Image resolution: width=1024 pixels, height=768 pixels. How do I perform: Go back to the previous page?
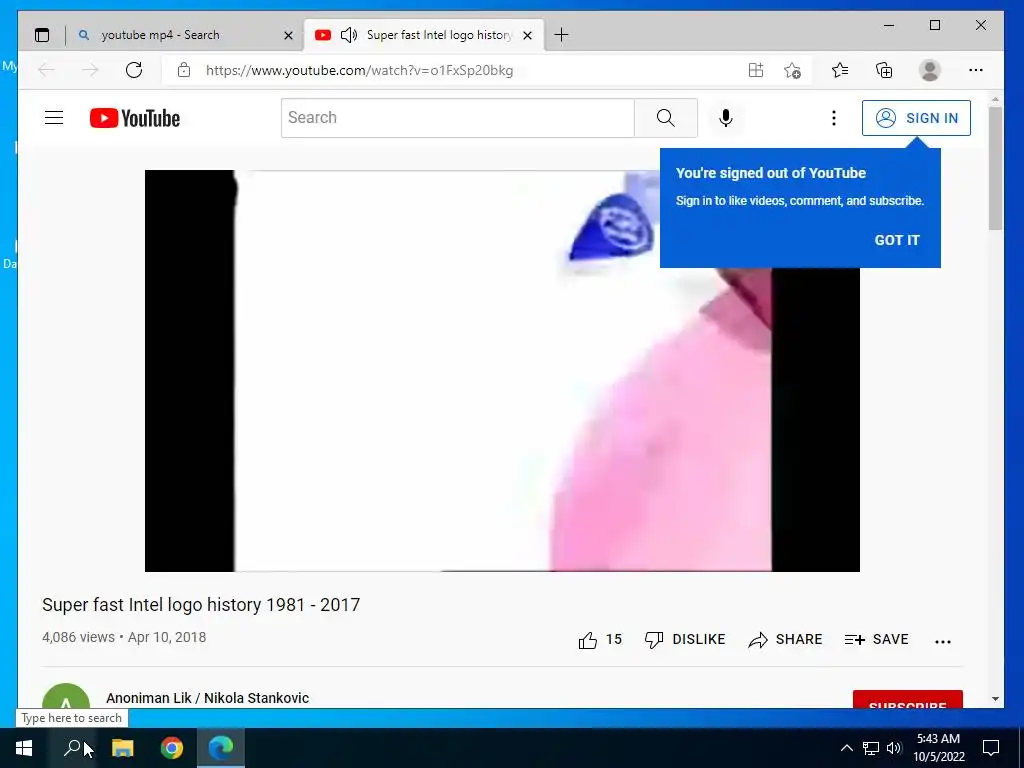point(46,70)
